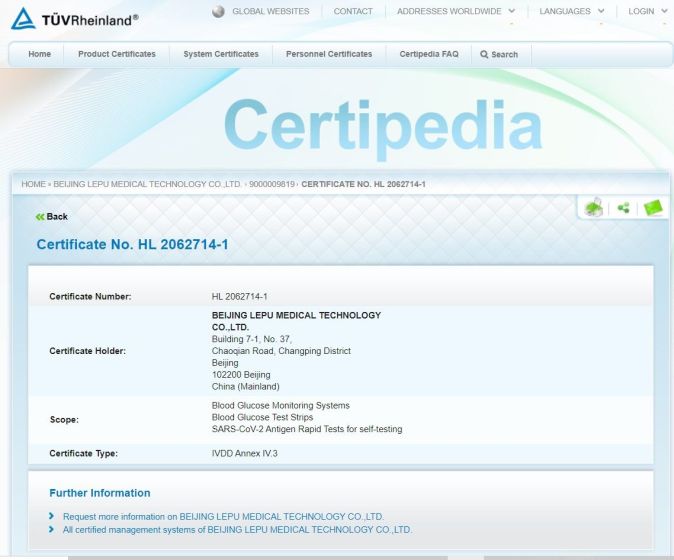
Task: Click the arrow bullet before Request more information
Action: 52,516
